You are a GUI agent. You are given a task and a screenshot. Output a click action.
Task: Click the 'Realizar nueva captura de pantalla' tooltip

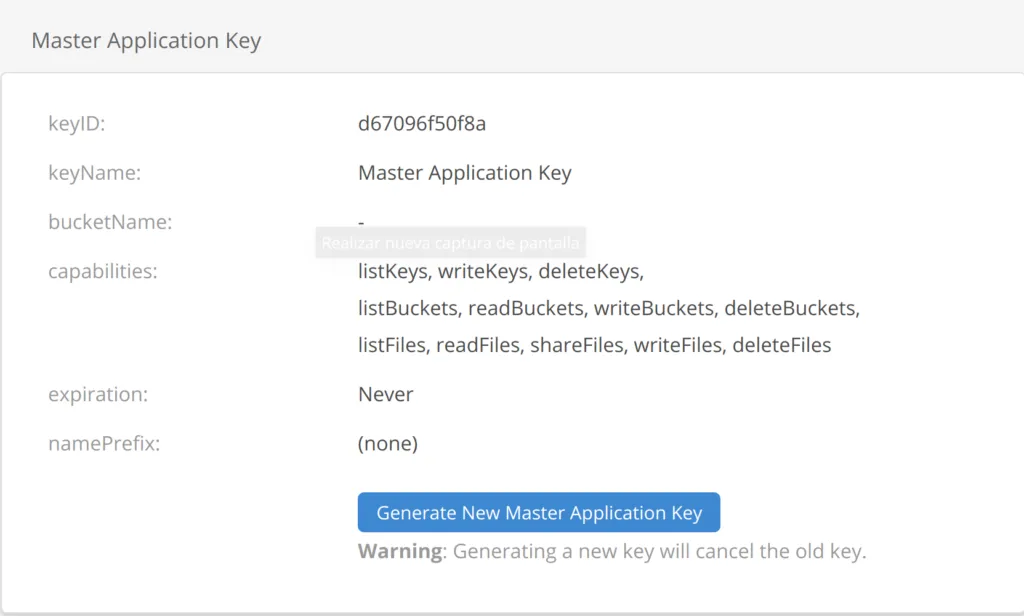450,243
